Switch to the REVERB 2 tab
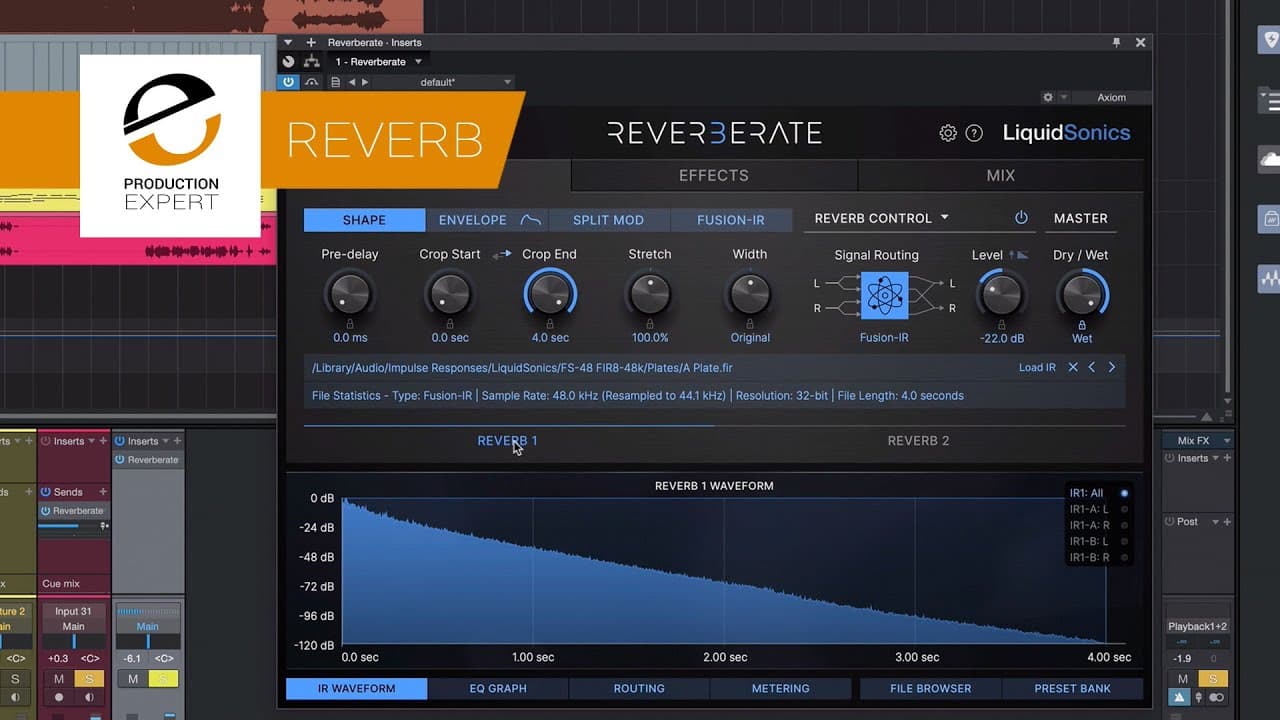 click(918, 441)
